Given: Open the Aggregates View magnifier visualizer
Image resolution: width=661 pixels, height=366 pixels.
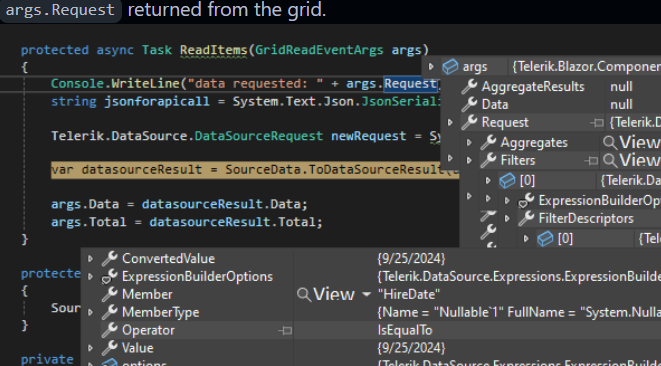Looking at the screenshot, I should tap(610, 143).
